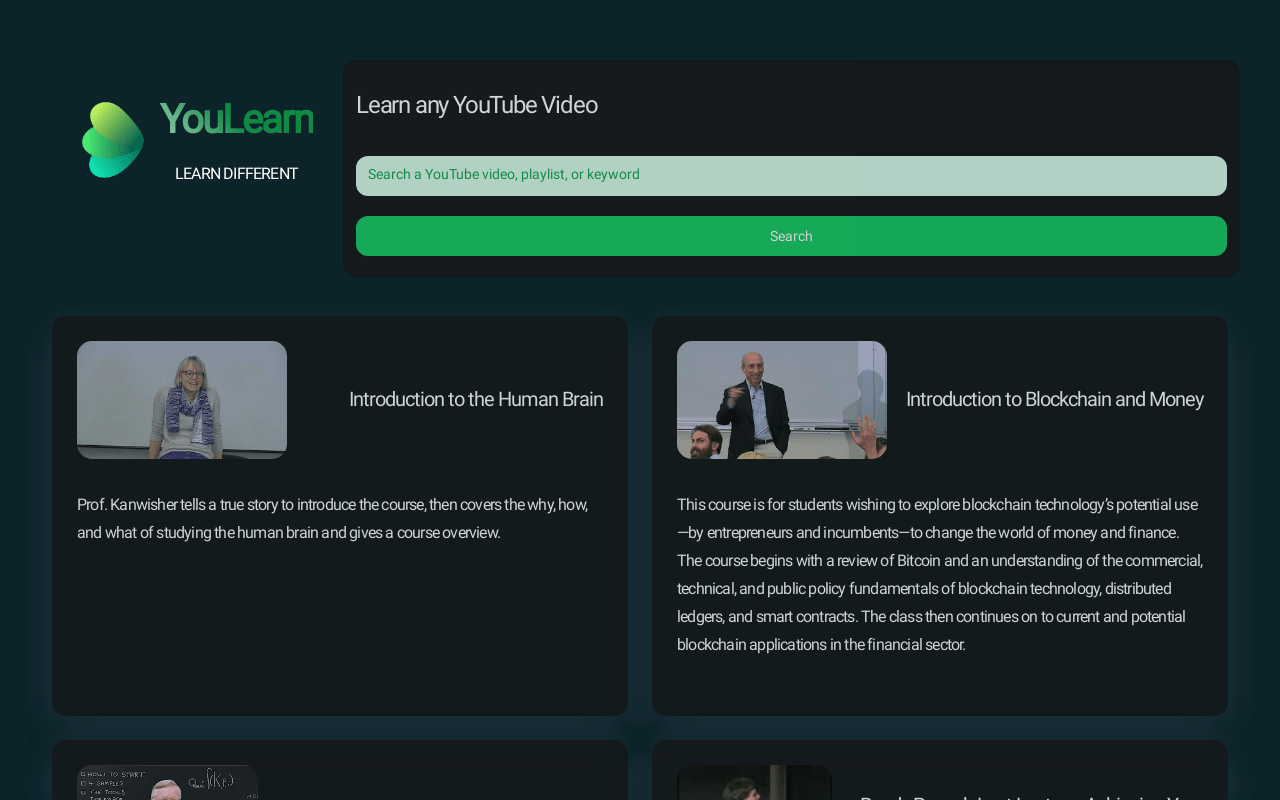Click the Learn any YouTube Video heading
The width and height of the screenshot is (1280, 800).
[477, 105]
